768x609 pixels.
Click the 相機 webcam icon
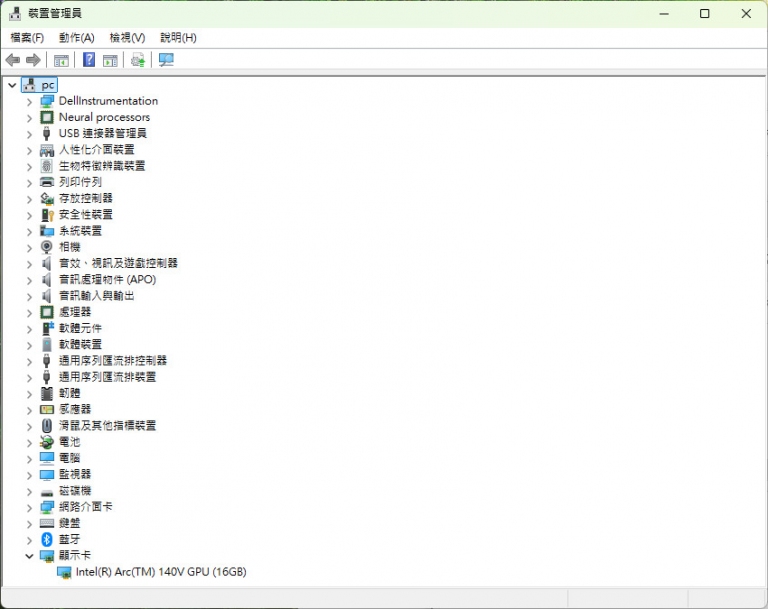click(47, 247)
